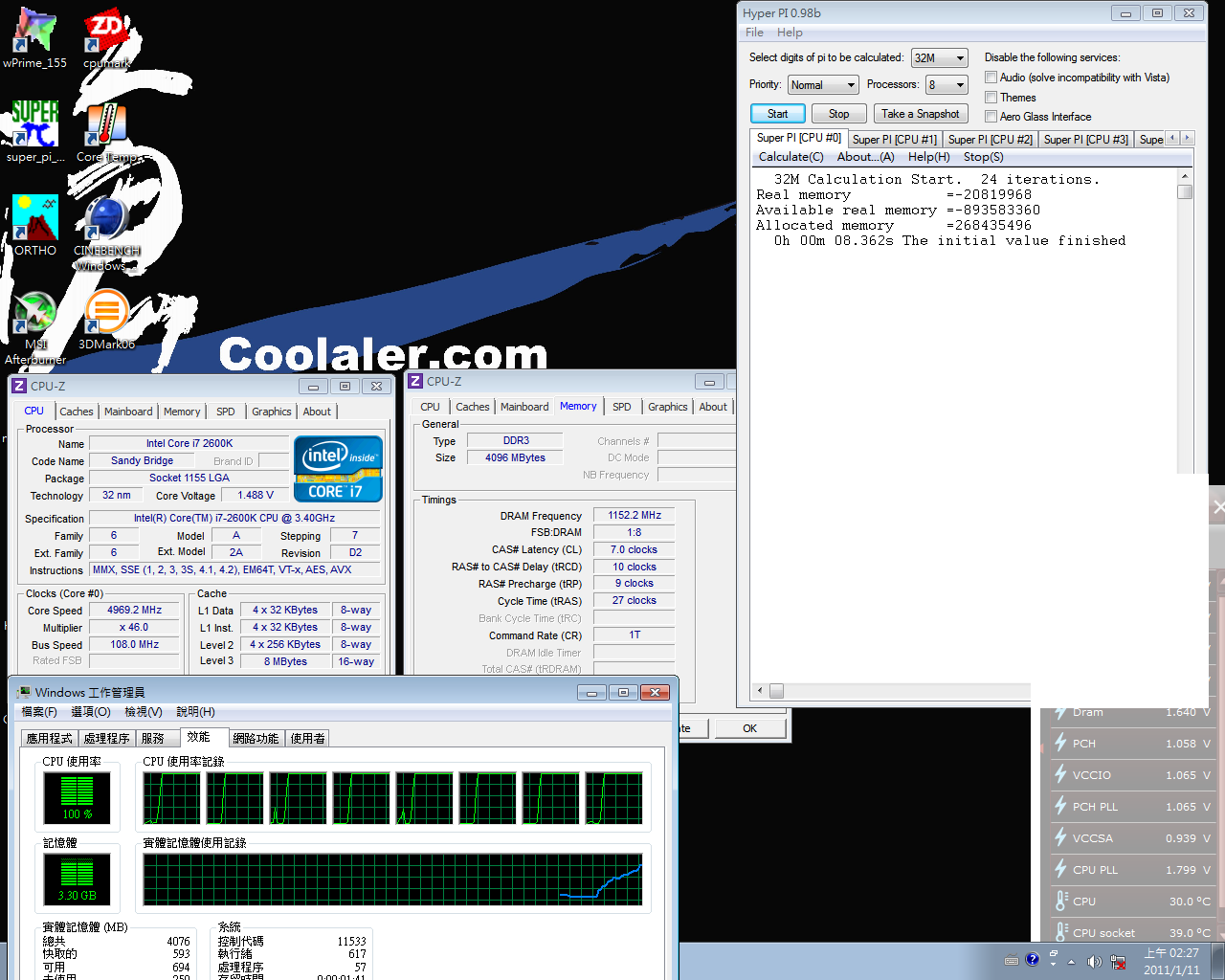Click the Core Voltage 1.488 V value
This screenshot has height=980, width=1225.
coord(256,495)
